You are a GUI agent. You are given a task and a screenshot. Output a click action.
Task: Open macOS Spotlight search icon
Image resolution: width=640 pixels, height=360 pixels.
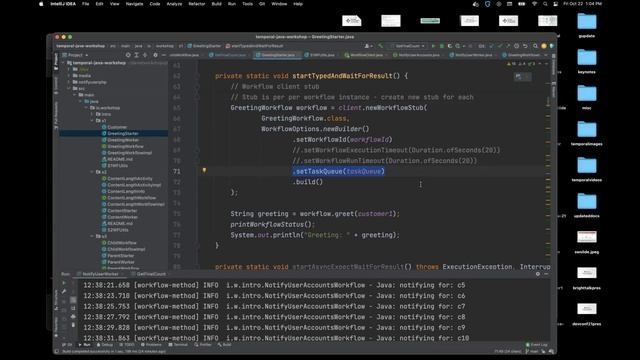pos(545,4)
